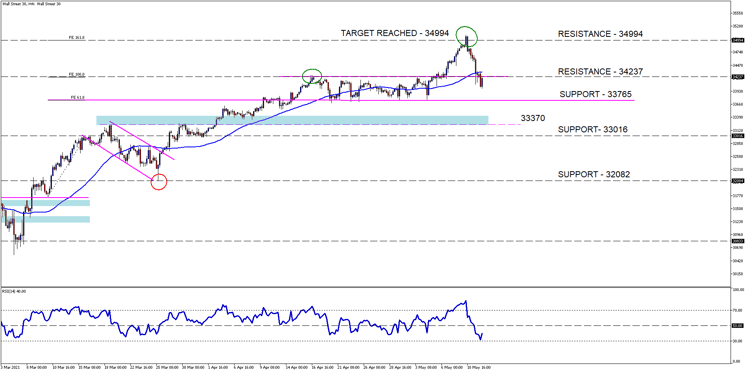Select the RESISTANCE - 34237 label

[600, 71]
